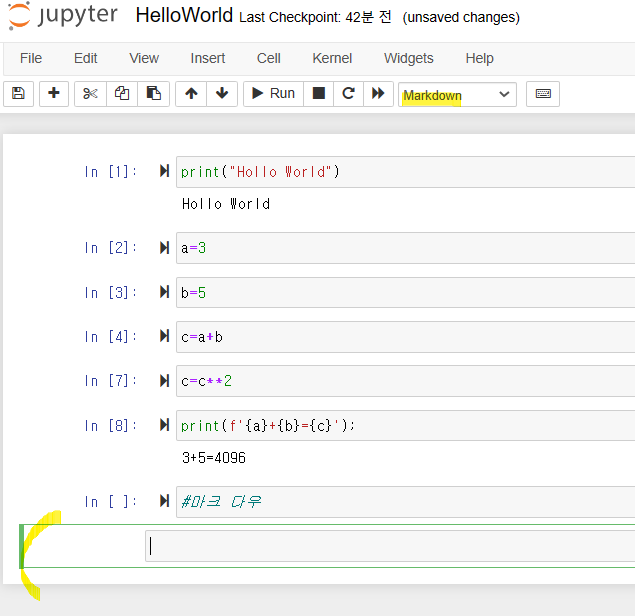Click into the c=a+b code cell
Viewport: 635px width, 616px height.
click(405, 337)
